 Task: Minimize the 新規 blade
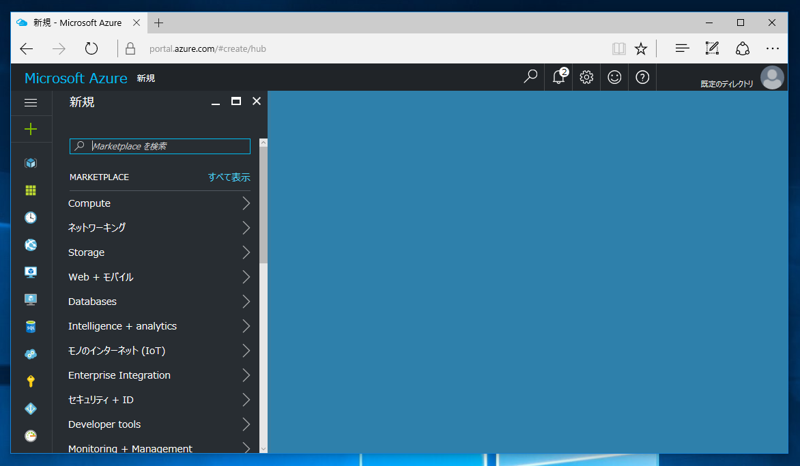[216, 102]
